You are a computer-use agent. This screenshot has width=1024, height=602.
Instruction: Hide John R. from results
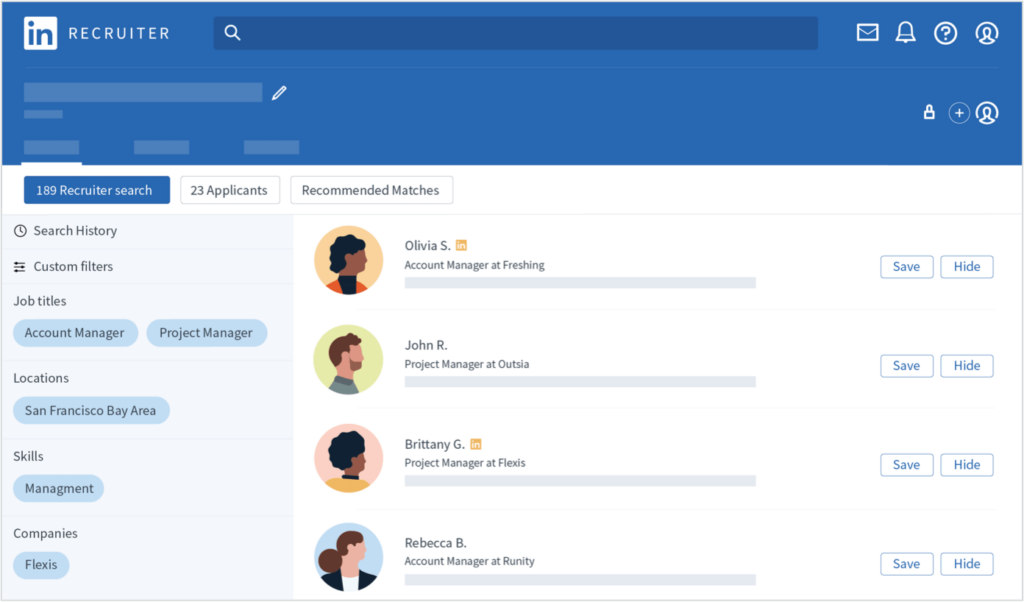[x=966, y=365]
